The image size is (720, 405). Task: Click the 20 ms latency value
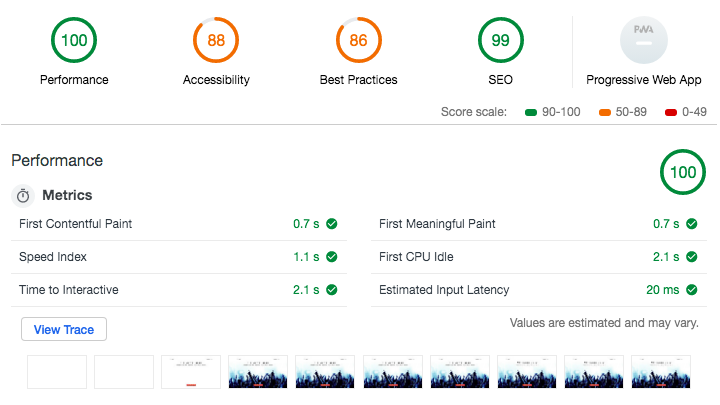[x=663, y=290]
